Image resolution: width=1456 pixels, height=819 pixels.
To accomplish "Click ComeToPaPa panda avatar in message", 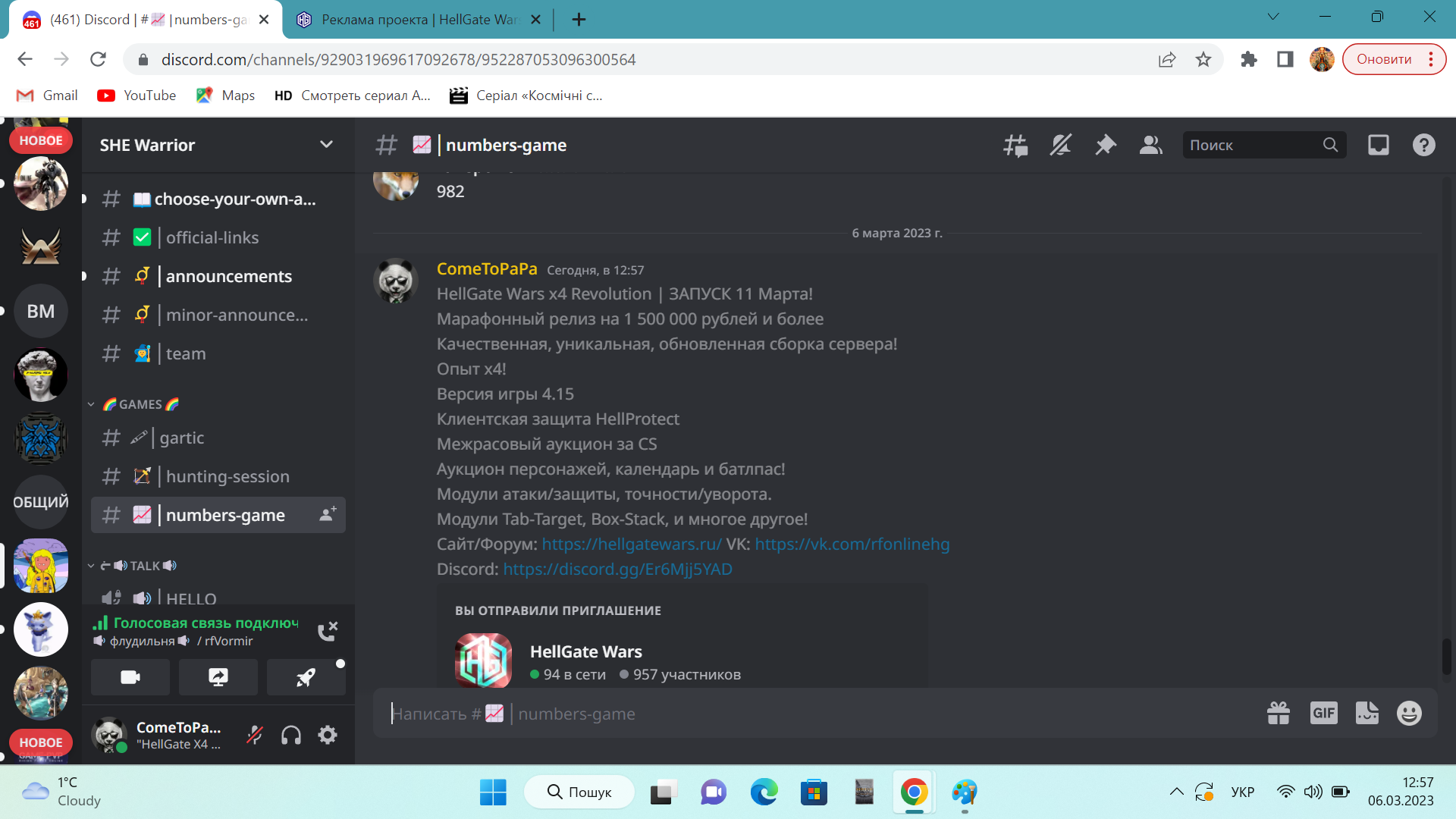I will (396, 281).
